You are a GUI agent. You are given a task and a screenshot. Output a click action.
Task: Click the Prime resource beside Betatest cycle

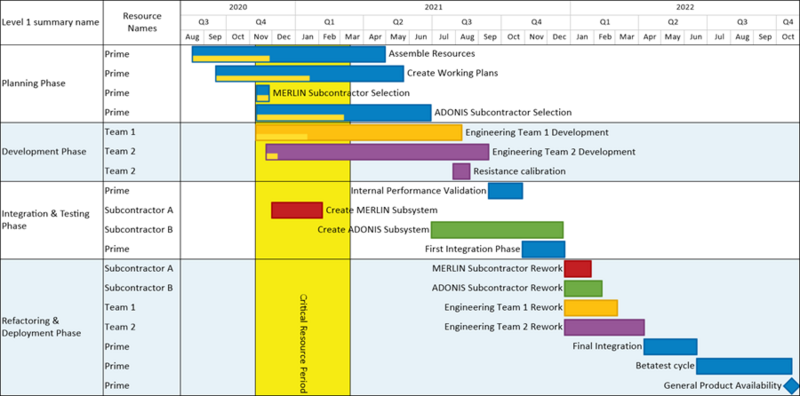pyautogui.click(x=117, y=366)
